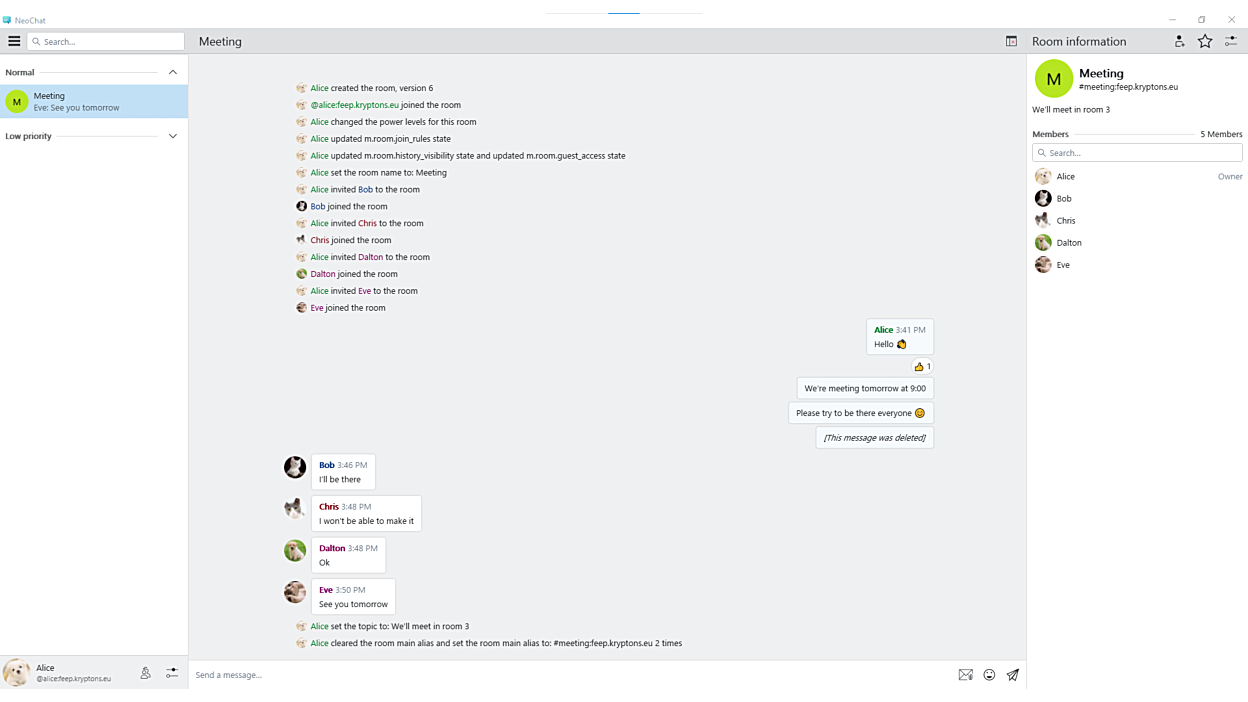Collapse the Normal rooms section
The height and width of the screenshot is (702, 1248).
(x=173, y=72)
